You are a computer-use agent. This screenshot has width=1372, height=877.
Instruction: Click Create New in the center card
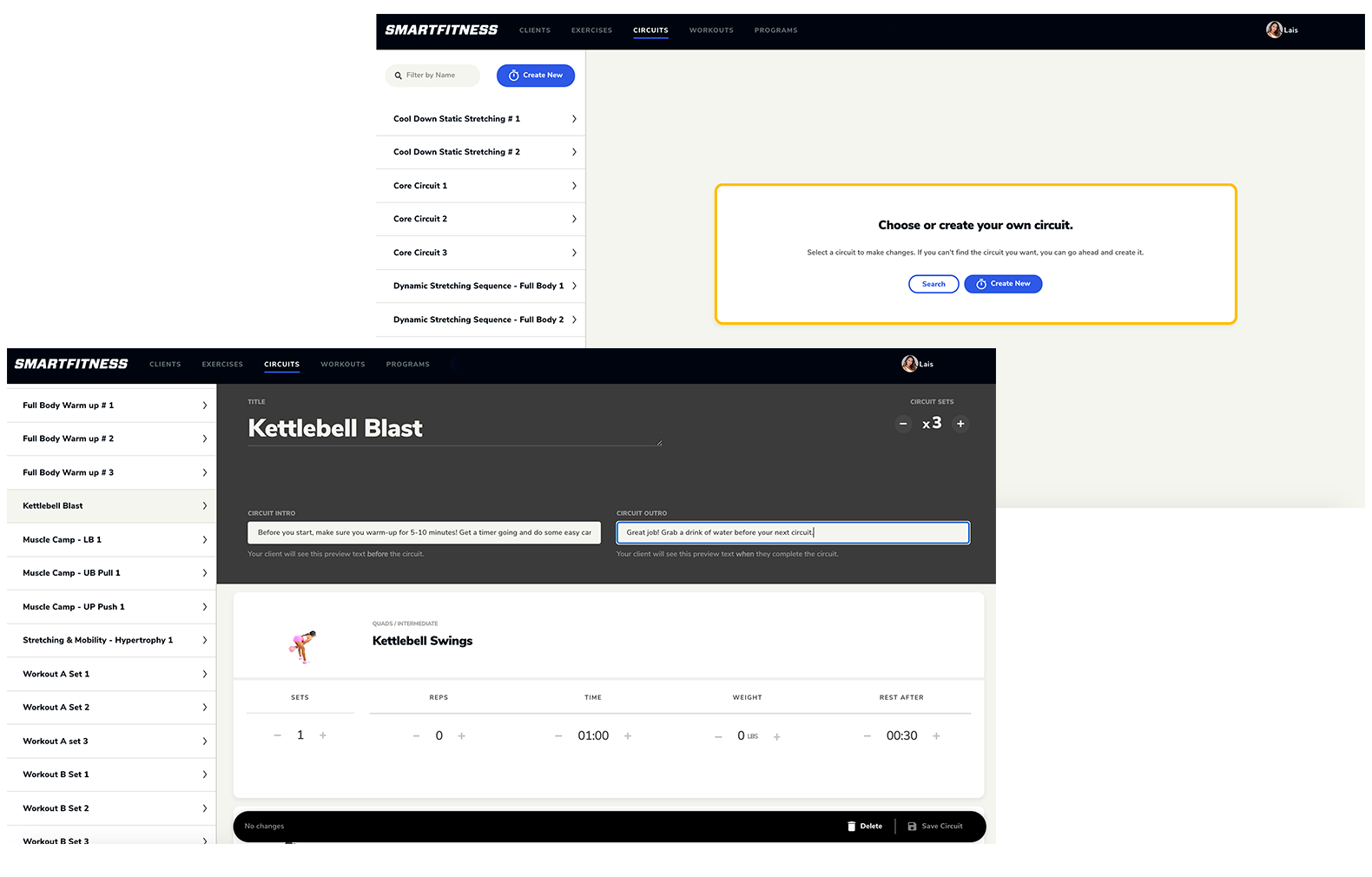[x=1003, y=284]
